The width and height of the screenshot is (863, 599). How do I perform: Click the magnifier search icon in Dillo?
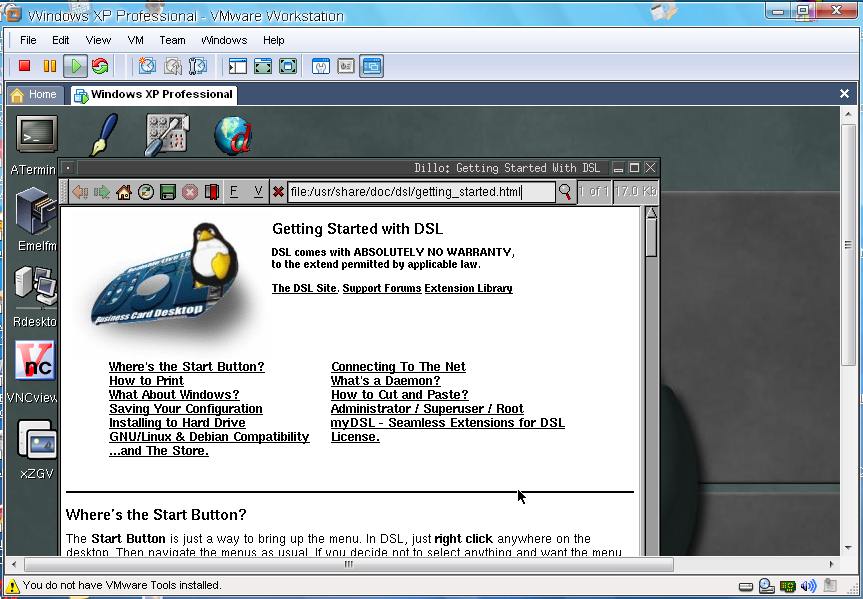tap(565, 192)
